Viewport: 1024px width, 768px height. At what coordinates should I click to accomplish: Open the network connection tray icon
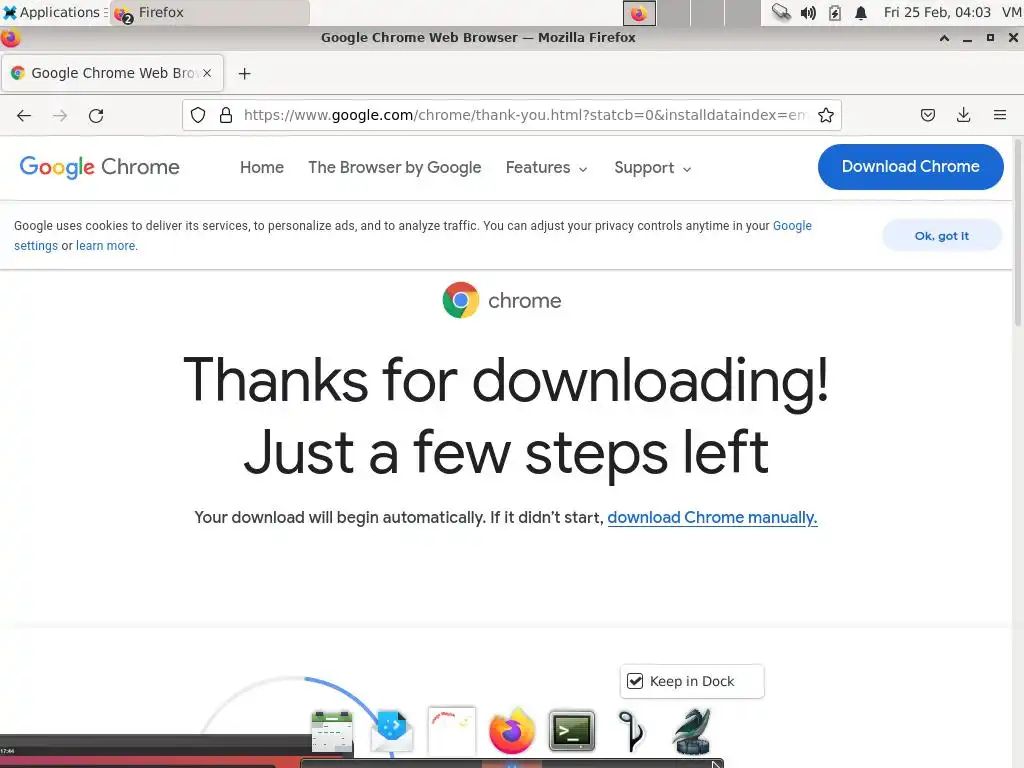[780, 12]
